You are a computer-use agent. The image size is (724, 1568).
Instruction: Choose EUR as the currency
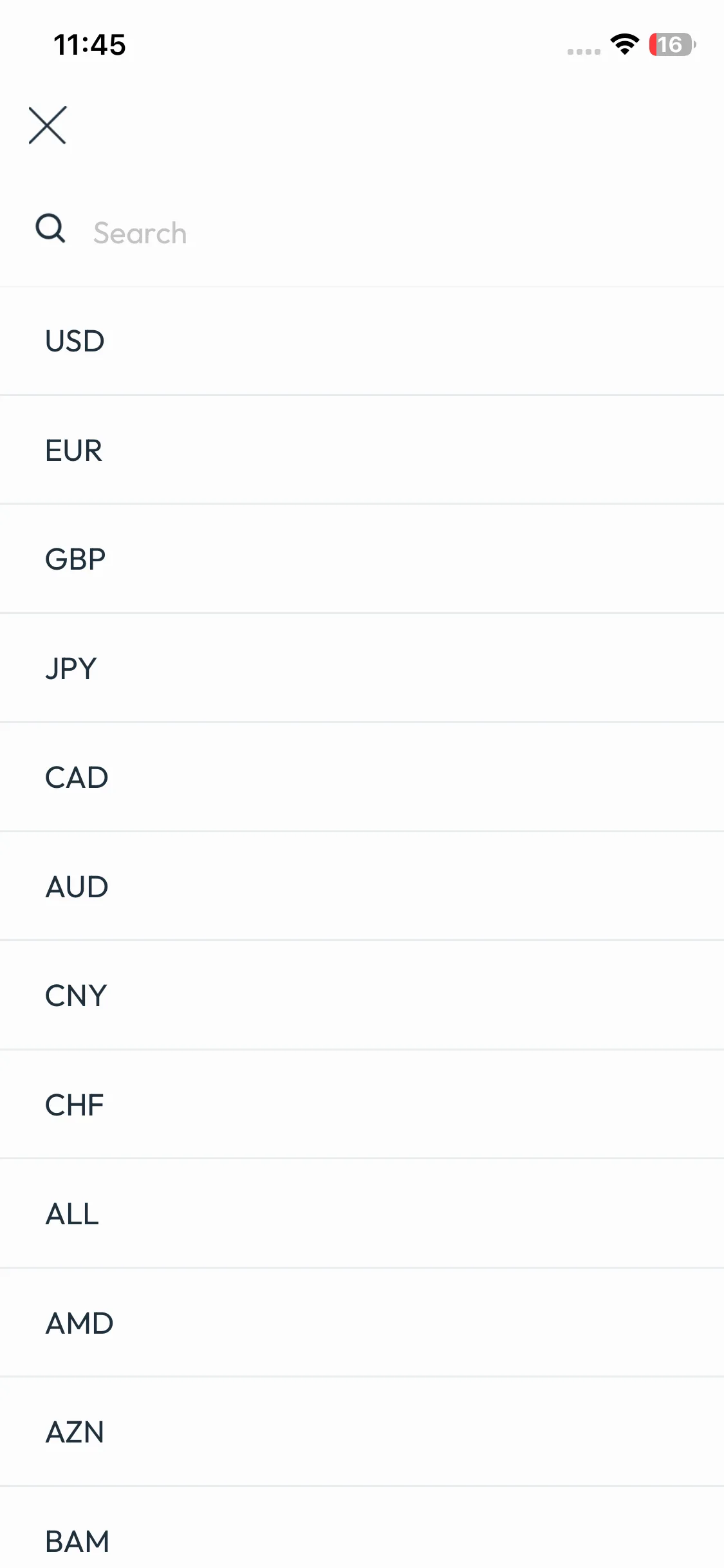(73, 451)
